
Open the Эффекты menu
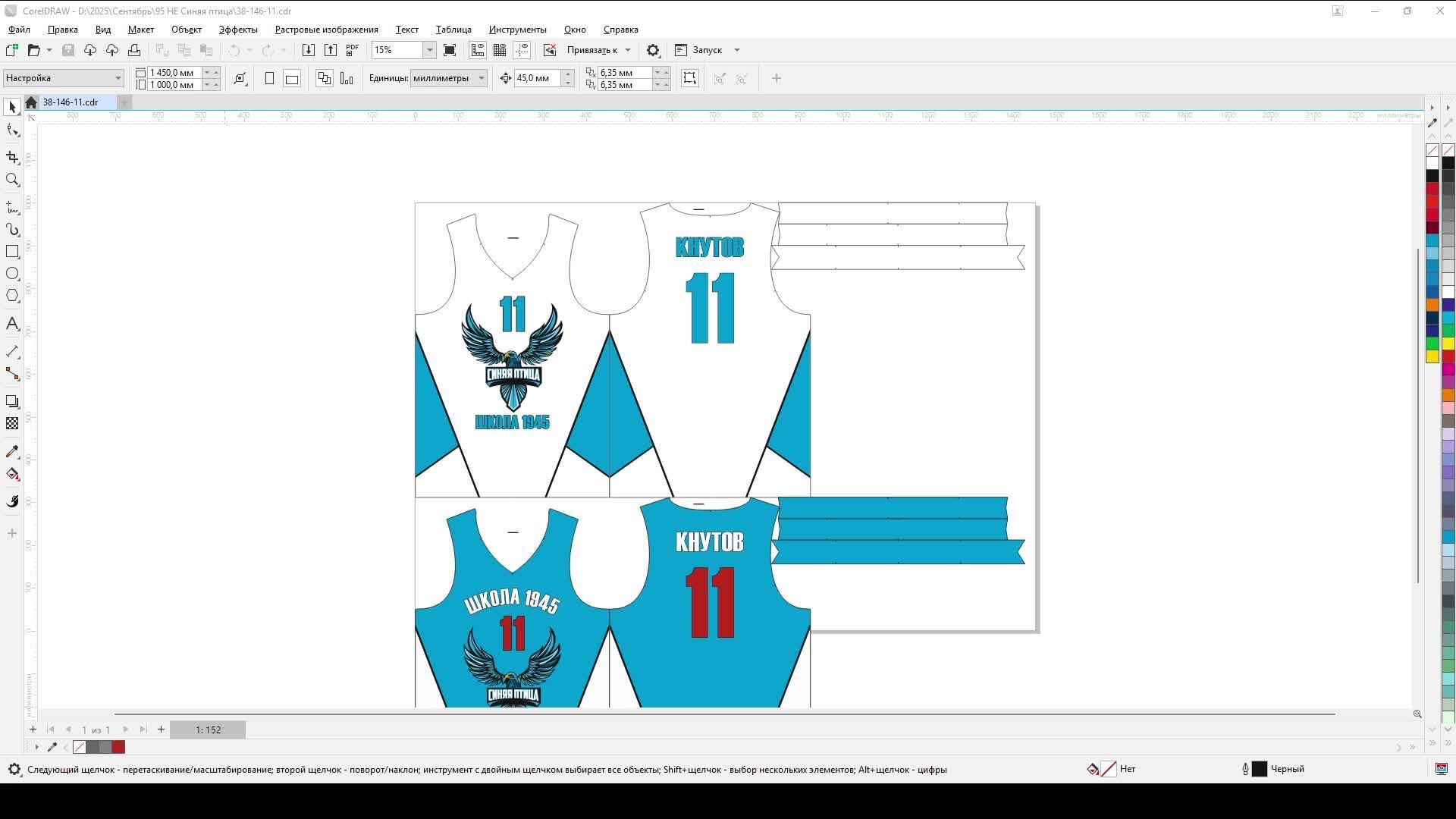(237, 30)
